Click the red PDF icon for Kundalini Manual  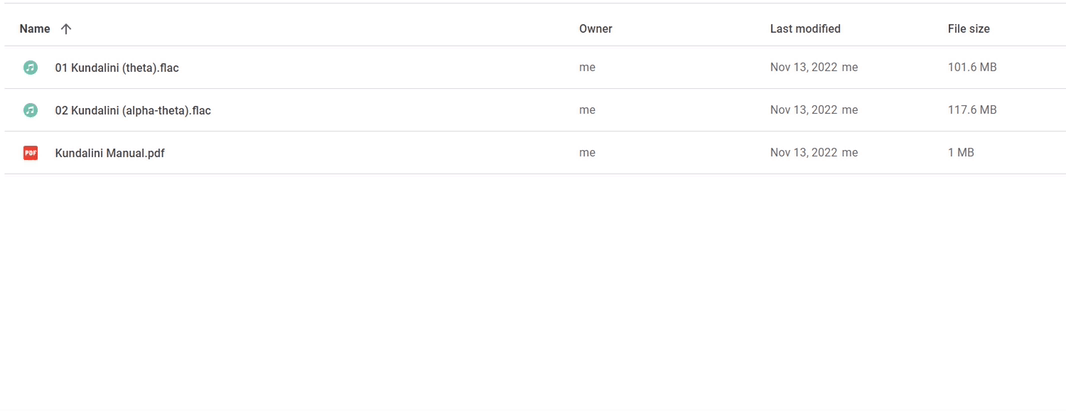[30, 153]
